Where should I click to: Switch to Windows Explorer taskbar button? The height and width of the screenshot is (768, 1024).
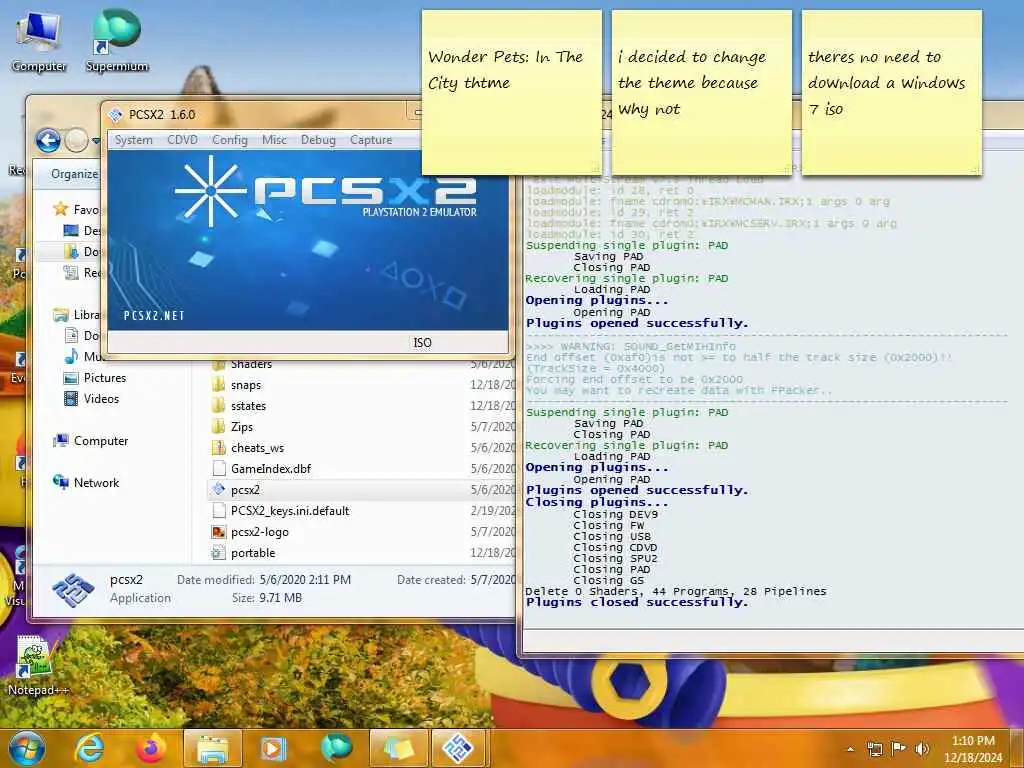(213, 748)
